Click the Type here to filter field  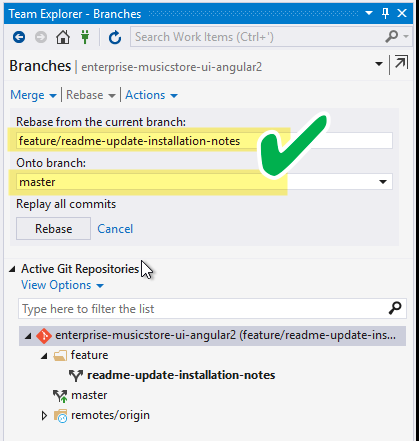[x=203, y=309]
